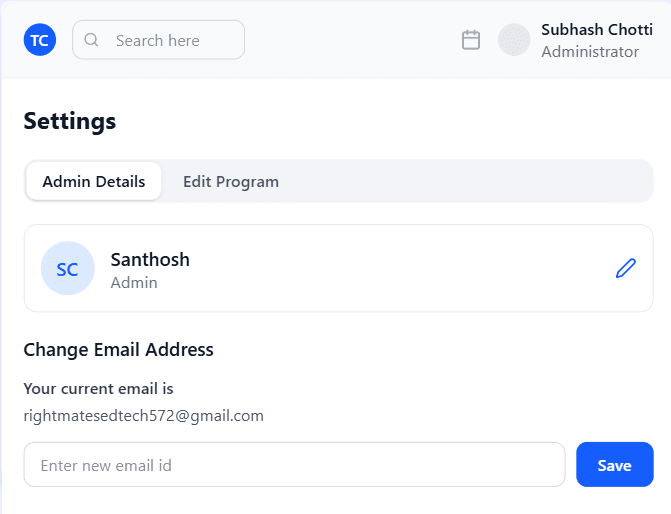Screen dimensions: 671x514
Task: Click the Admin role label under Santhosh
Action: tap(134, 282)
